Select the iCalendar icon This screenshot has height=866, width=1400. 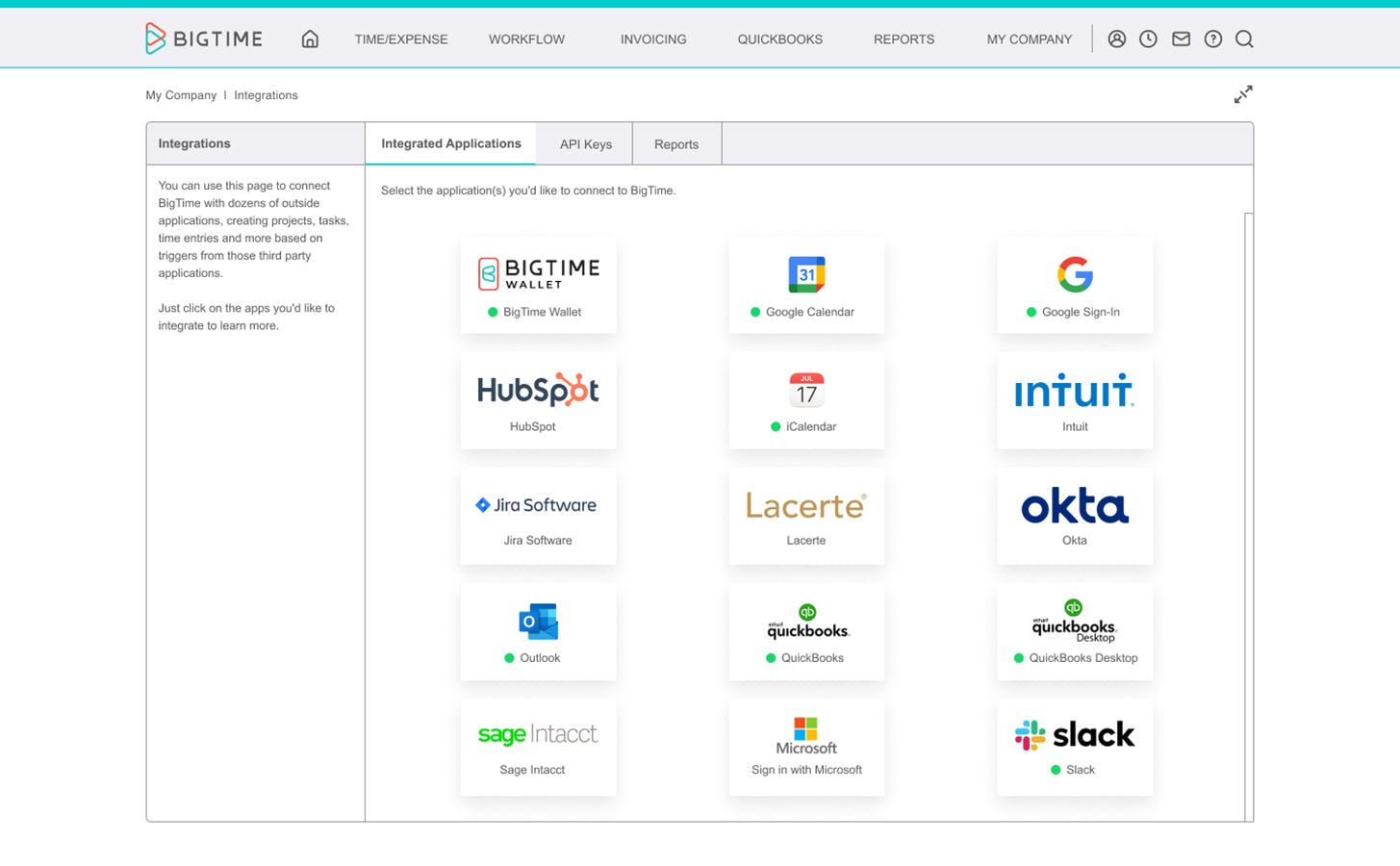(x=806, y=390)
